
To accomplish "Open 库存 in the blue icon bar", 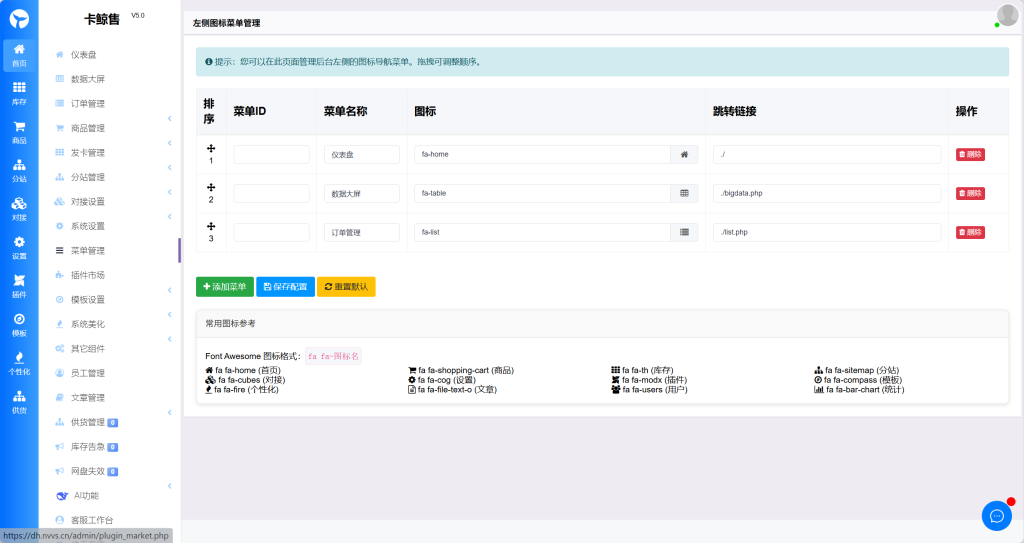I will coord(19,93).
